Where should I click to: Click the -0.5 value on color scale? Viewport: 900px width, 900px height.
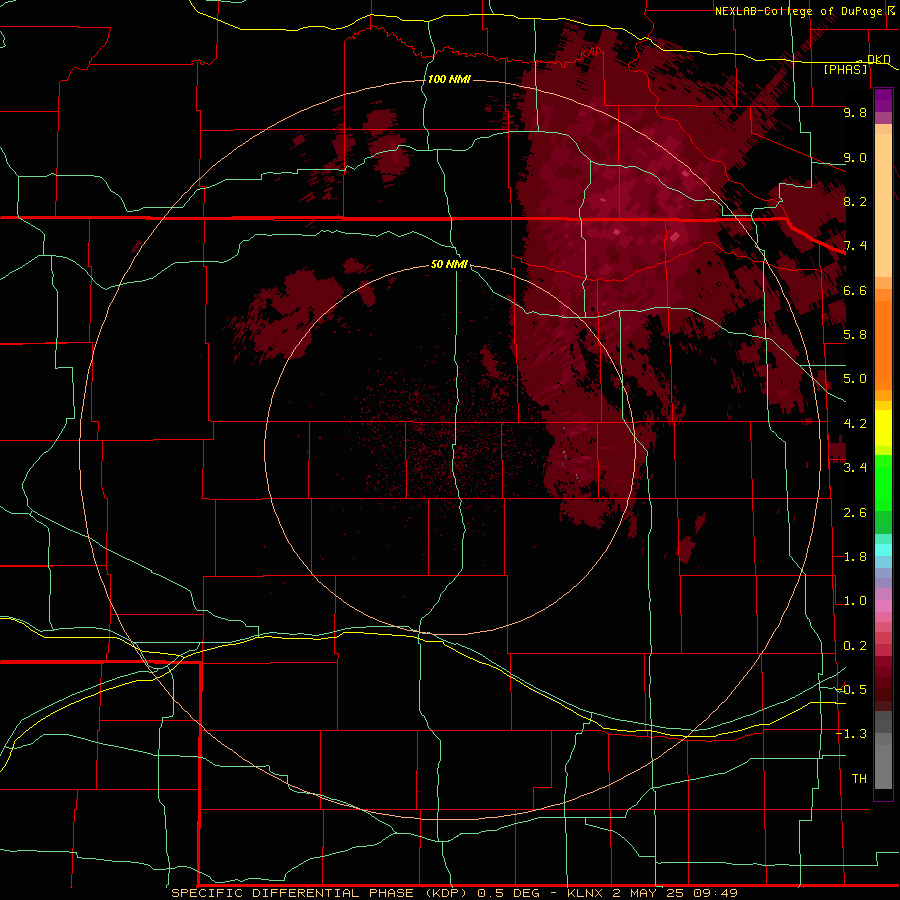[x=851, y=690]
